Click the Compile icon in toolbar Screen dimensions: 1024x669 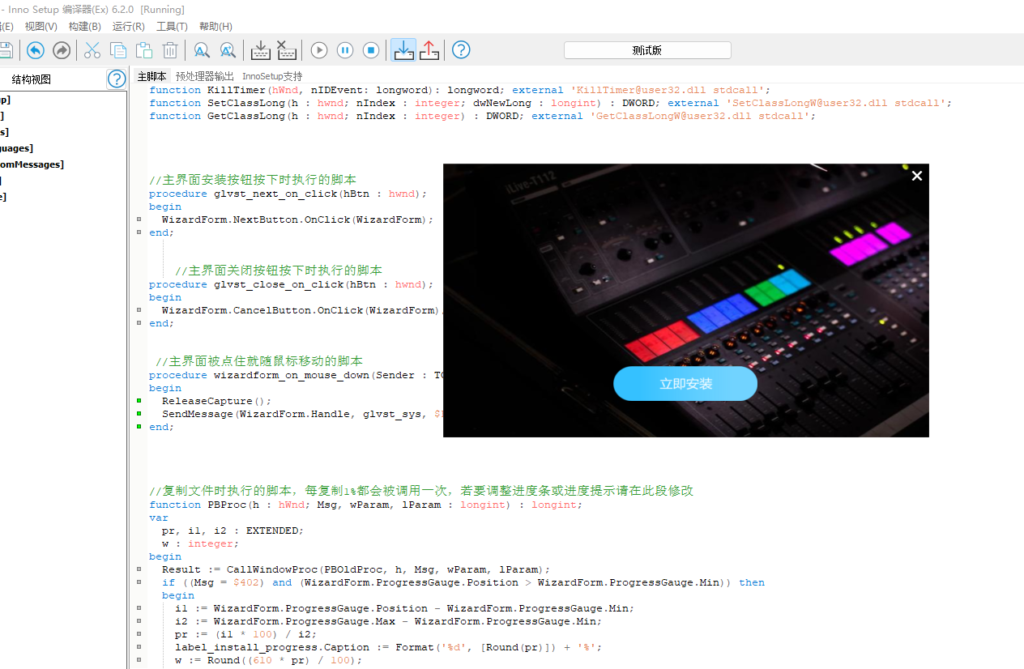click(260, 50)
